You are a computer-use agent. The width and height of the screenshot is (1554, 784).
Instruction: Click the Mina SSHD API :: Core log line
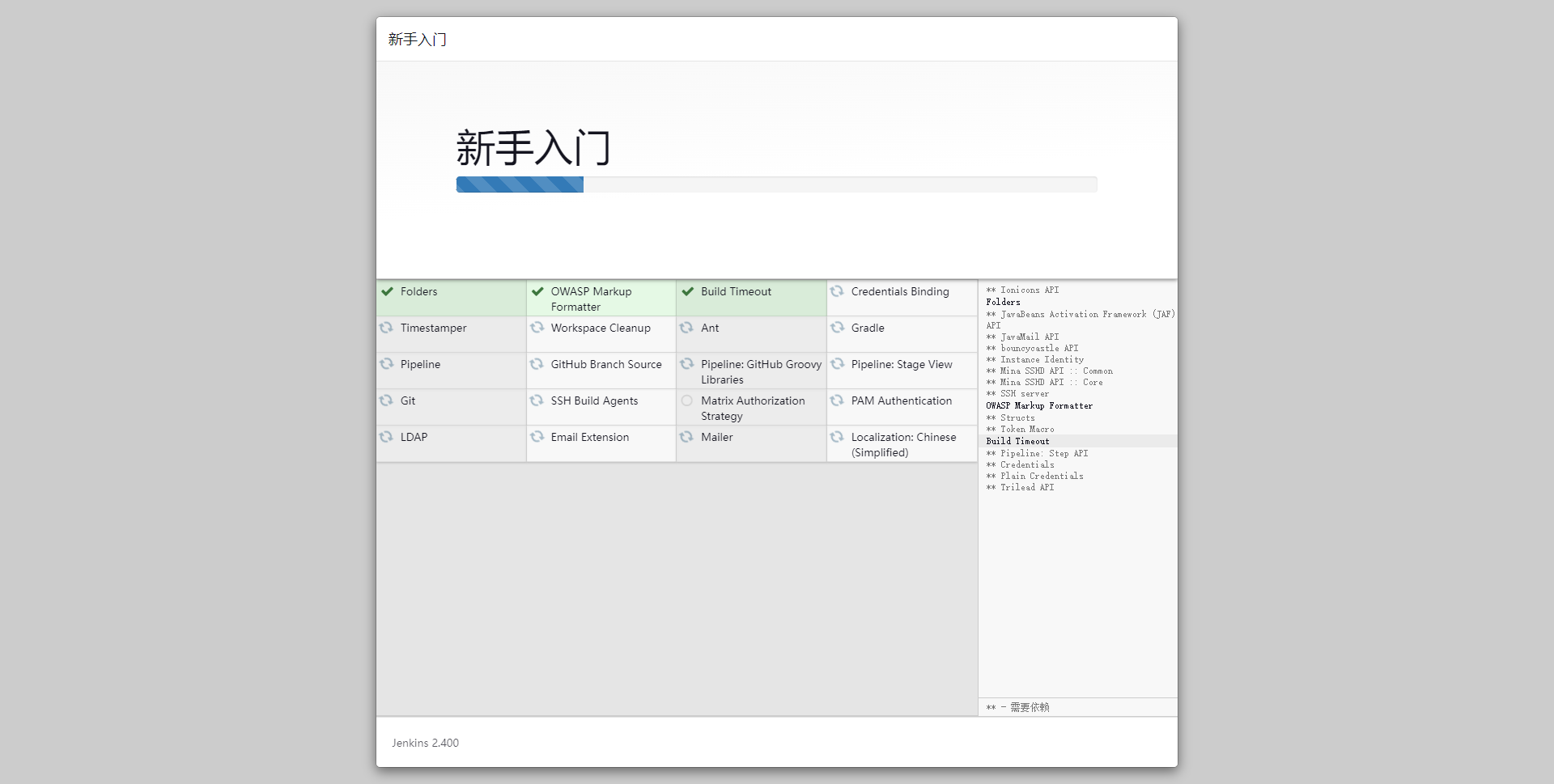(1045, 382)
